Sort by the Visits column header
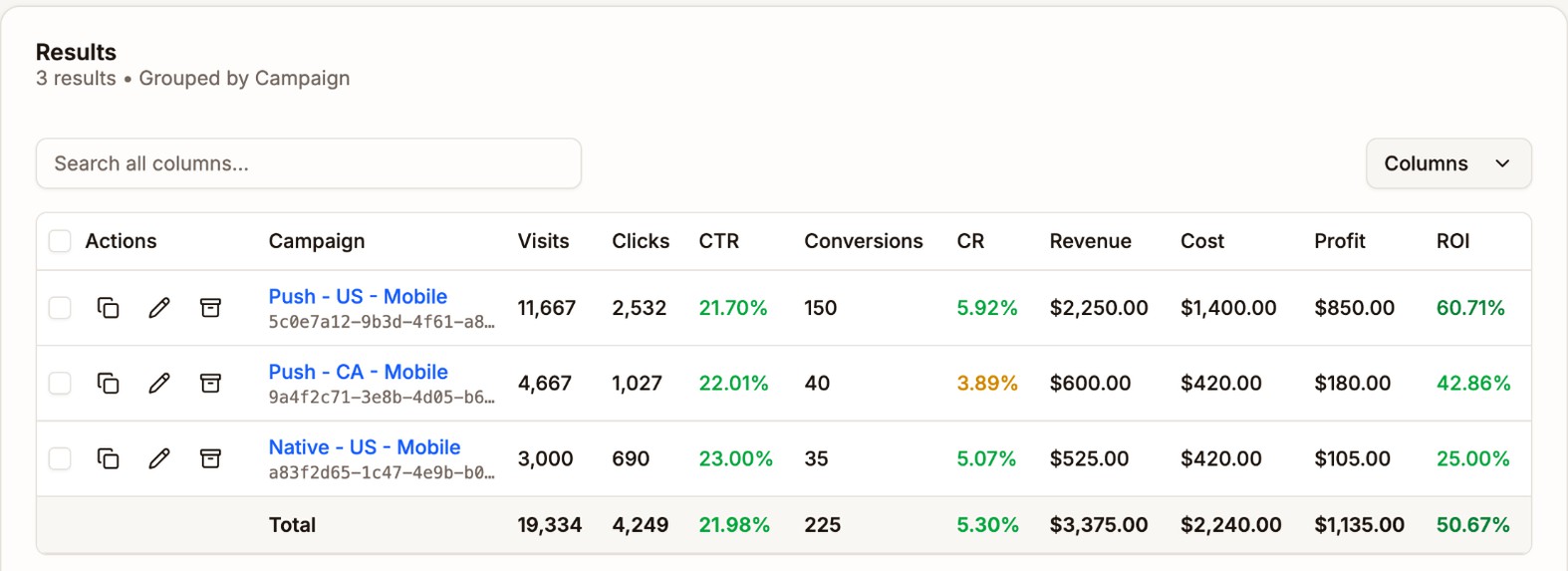 point(543,241)
